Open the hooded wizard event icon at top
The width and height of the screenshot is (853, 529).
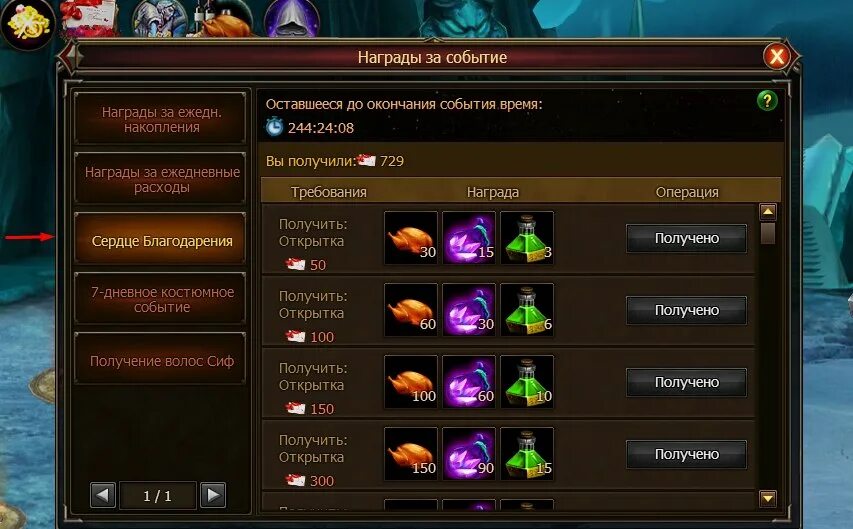coord(292,19)
